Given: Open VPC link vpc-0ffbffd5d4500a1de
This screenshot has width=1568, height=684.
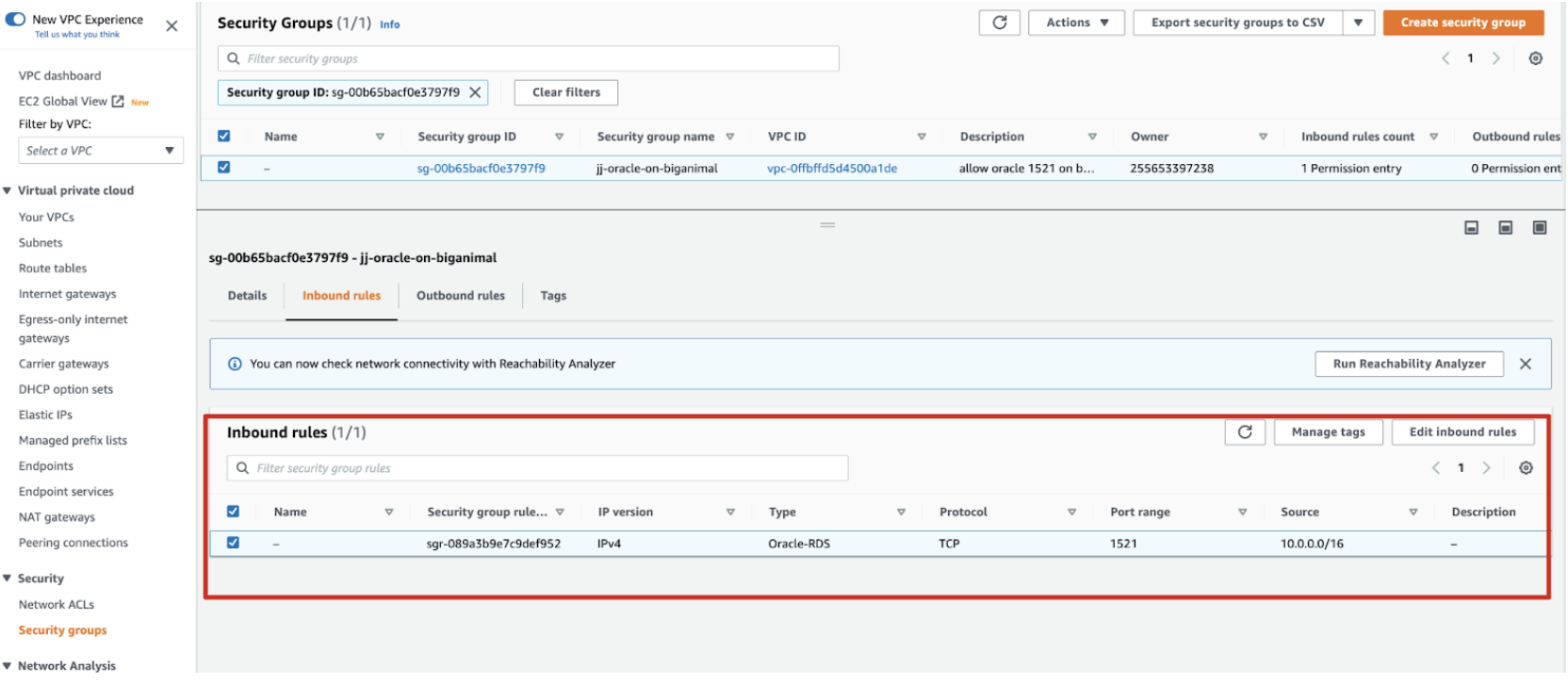Looking at the screenshot, I should [x=832, y=169].
